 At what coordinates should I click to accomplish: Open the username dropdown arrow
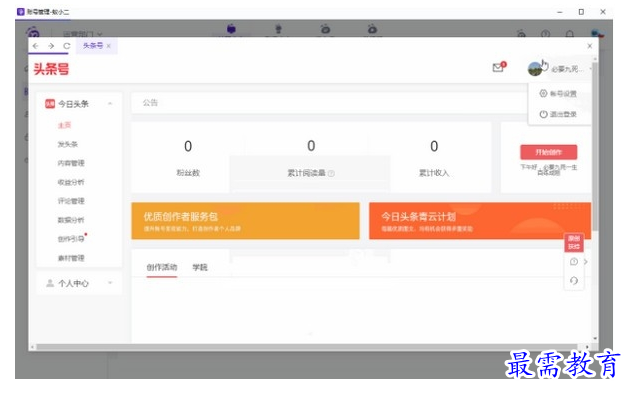tap(590, 69)
